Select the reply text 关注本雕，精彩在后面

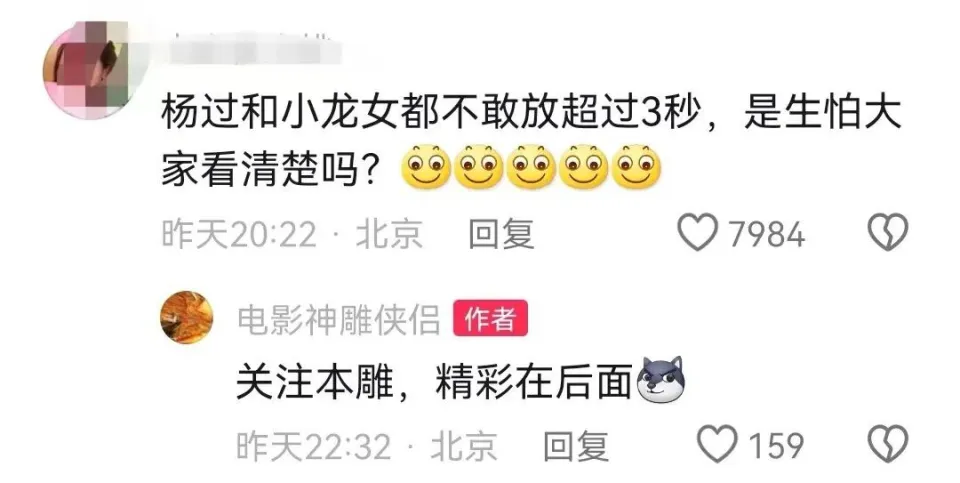coord(434,382)
